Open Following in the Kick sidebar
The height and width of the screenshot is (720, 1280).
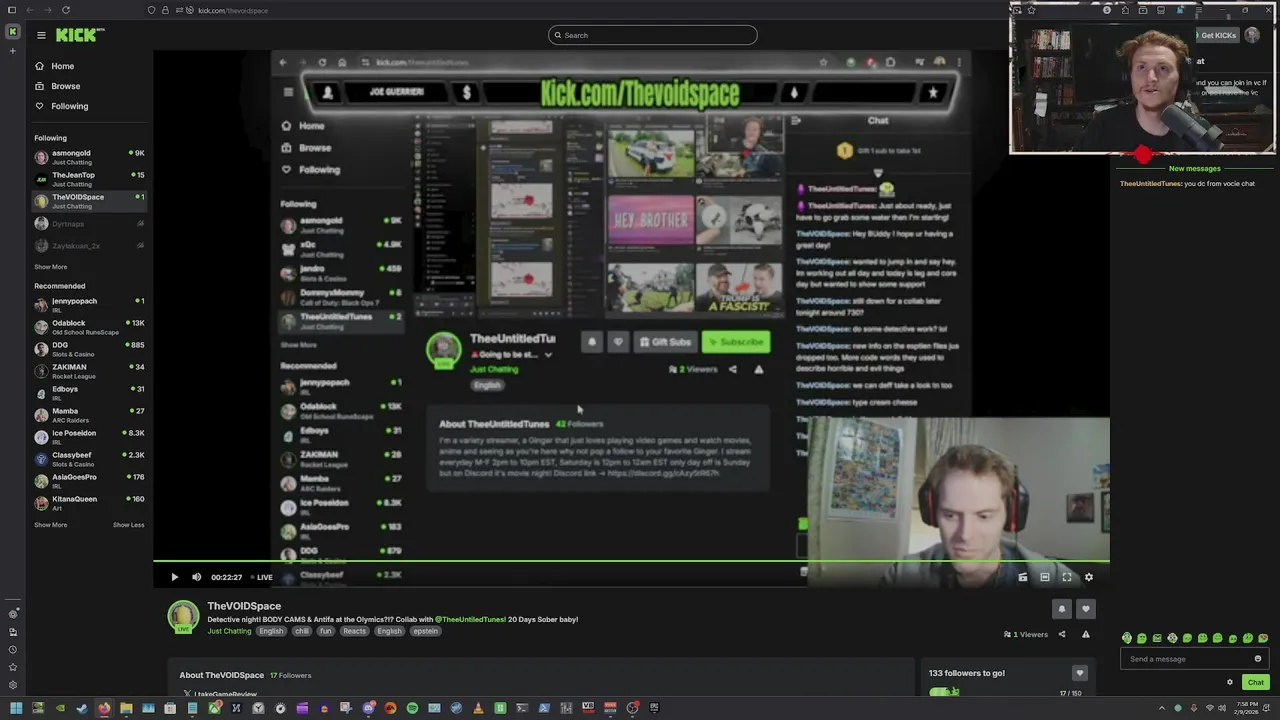[x=69, y=106]
